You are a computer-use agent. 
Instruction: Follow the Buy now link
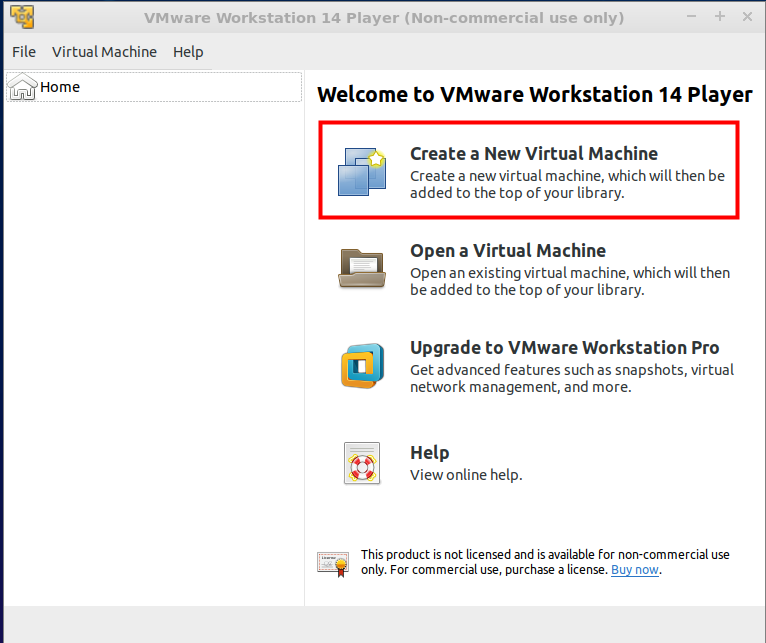[635, 570]
